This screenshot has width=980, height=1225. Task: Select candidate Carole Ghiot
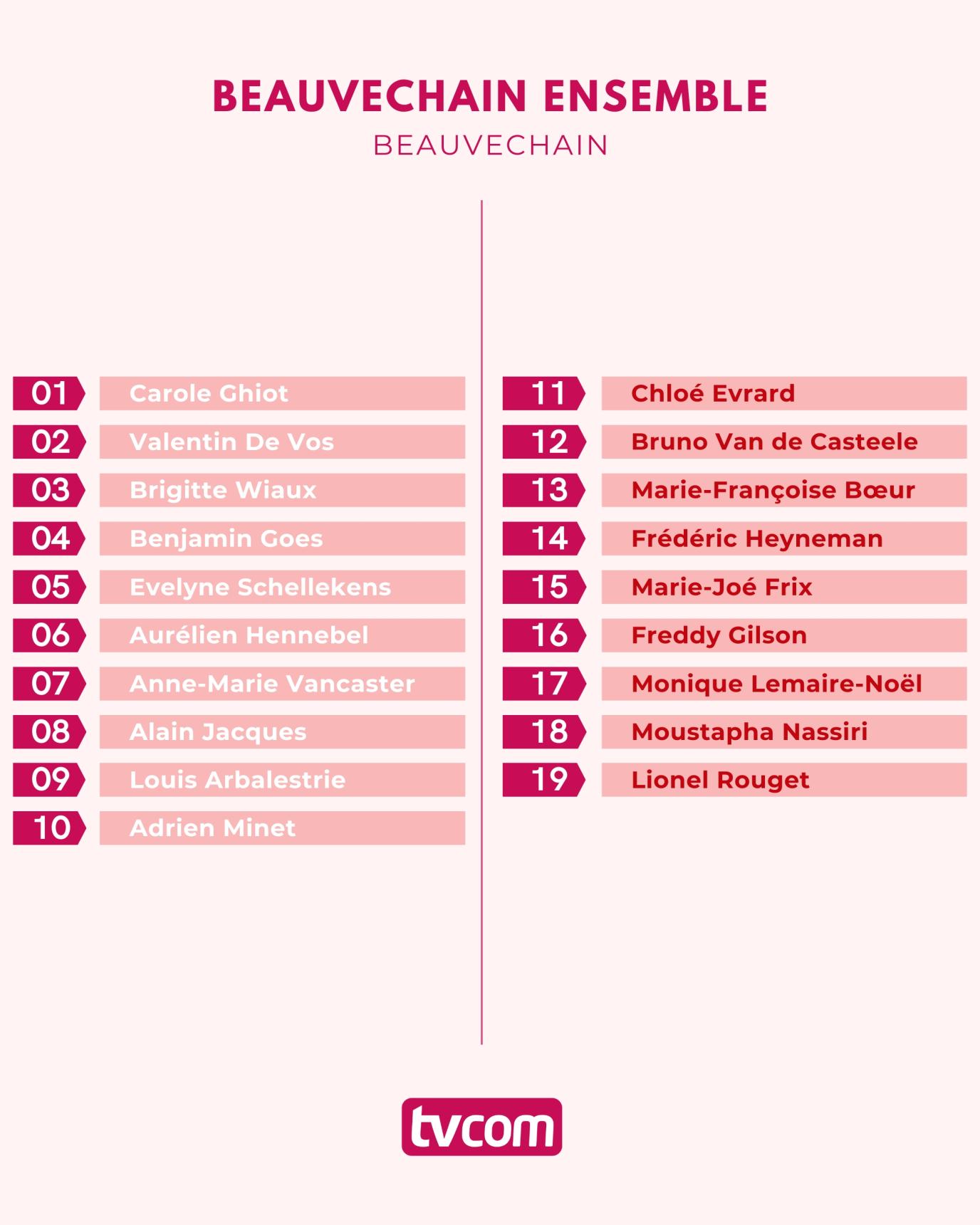pos(282,393)
